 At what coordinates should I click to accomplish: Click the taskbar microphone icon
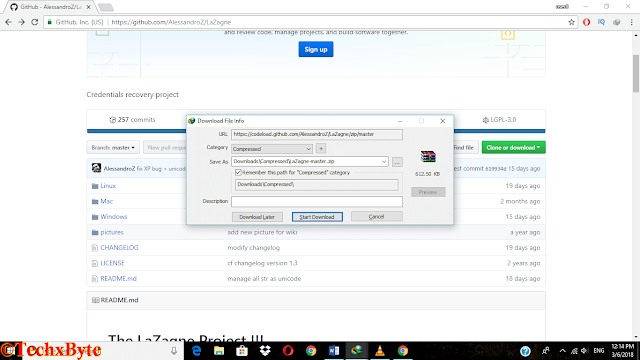pos(174,351)
